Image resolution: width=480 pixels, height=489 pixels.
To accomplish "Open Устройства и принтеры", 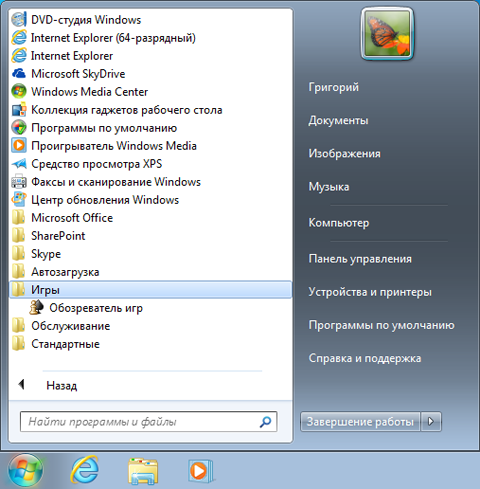I will coord(370,292).
